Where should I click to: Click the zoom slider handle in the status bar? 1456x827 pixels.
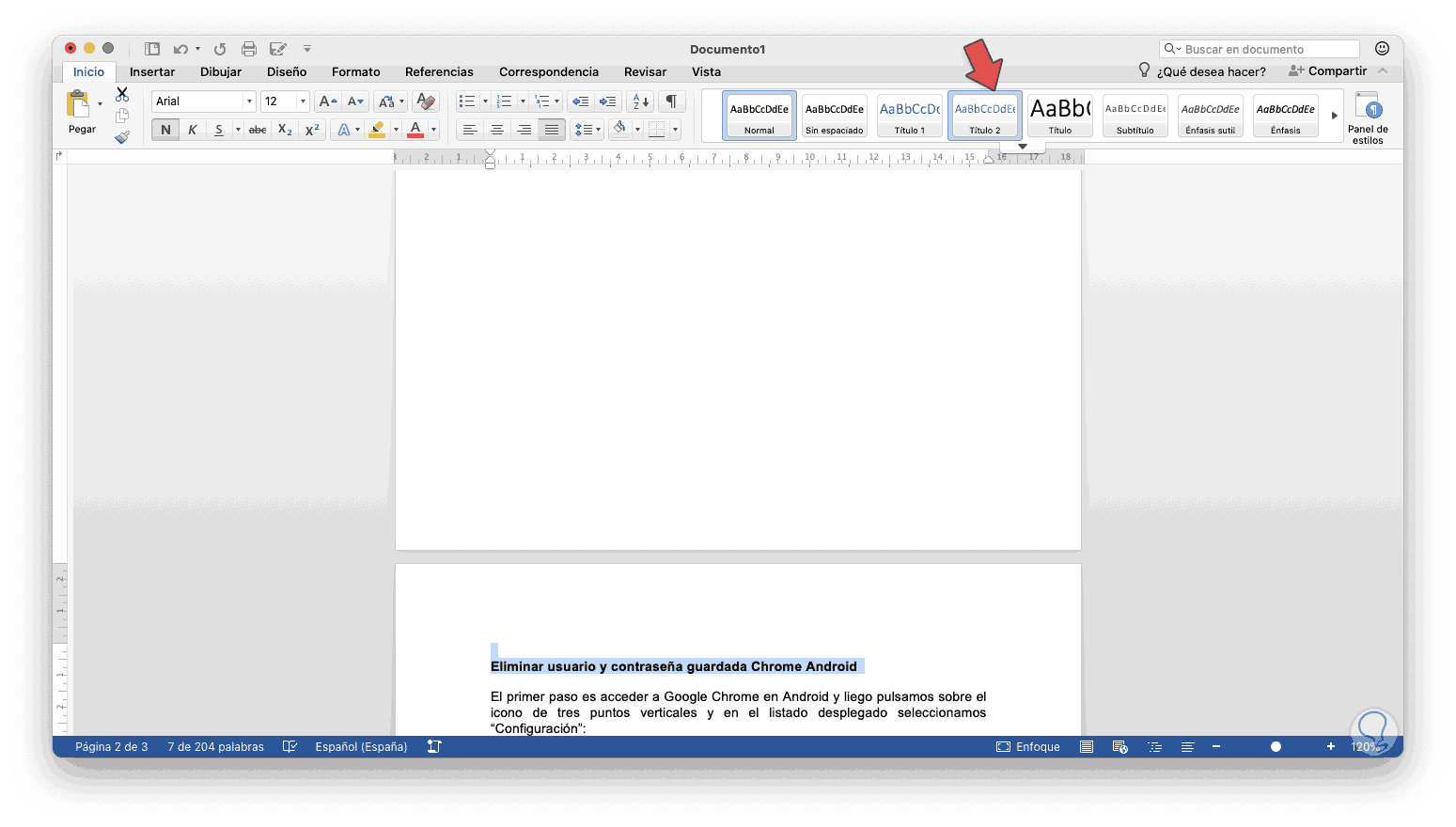(x=1276, y=747)
